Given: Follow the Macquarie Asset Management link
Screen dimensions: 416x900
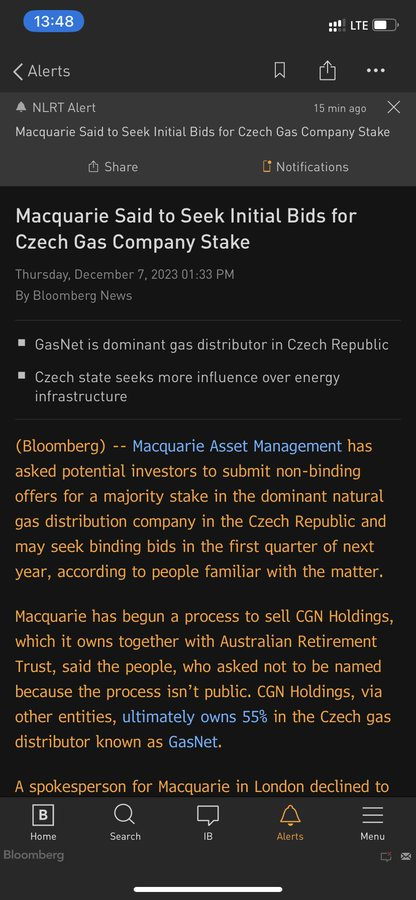Looking at the screenshot, I should tap(237, 446).
